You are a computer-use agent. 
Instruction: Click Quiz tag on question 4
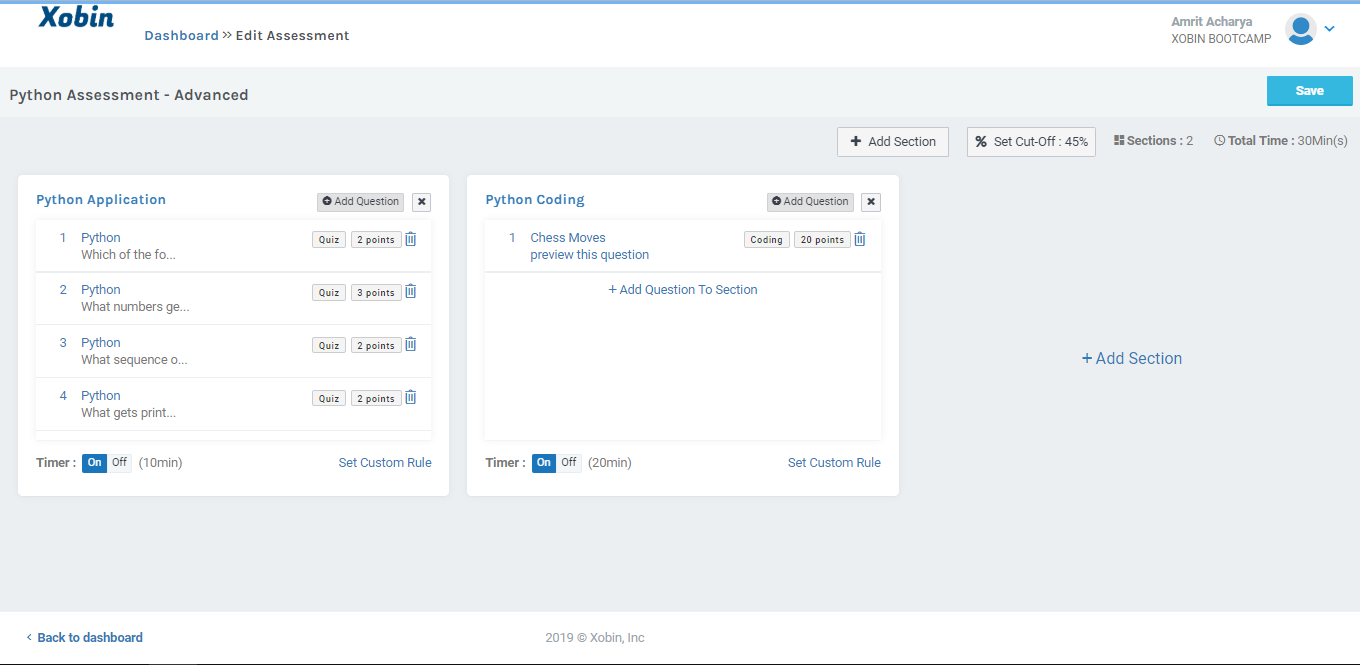point(329,398)
